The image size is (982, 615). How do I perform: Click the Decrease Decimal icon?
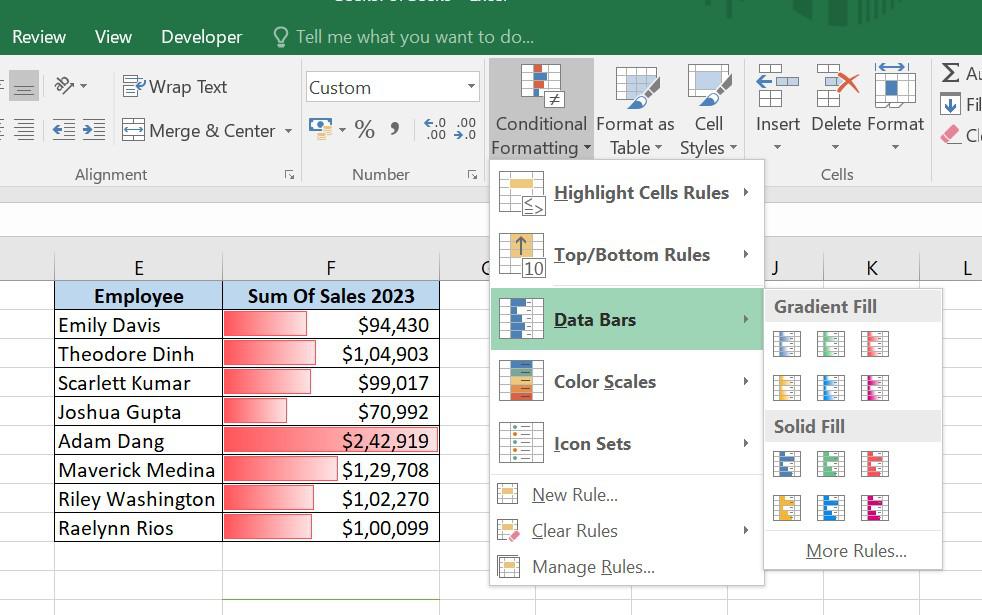pos(466,129)
